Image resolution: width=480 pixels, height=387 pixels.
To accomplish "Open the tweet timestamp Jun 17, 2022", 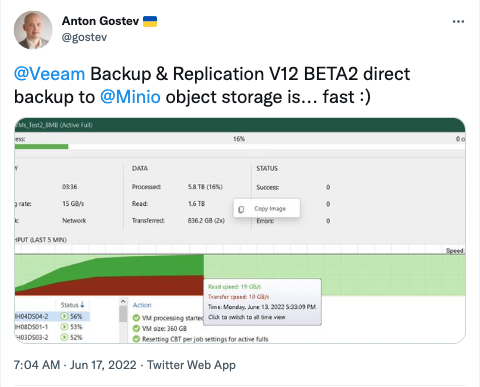I will 103,365.
